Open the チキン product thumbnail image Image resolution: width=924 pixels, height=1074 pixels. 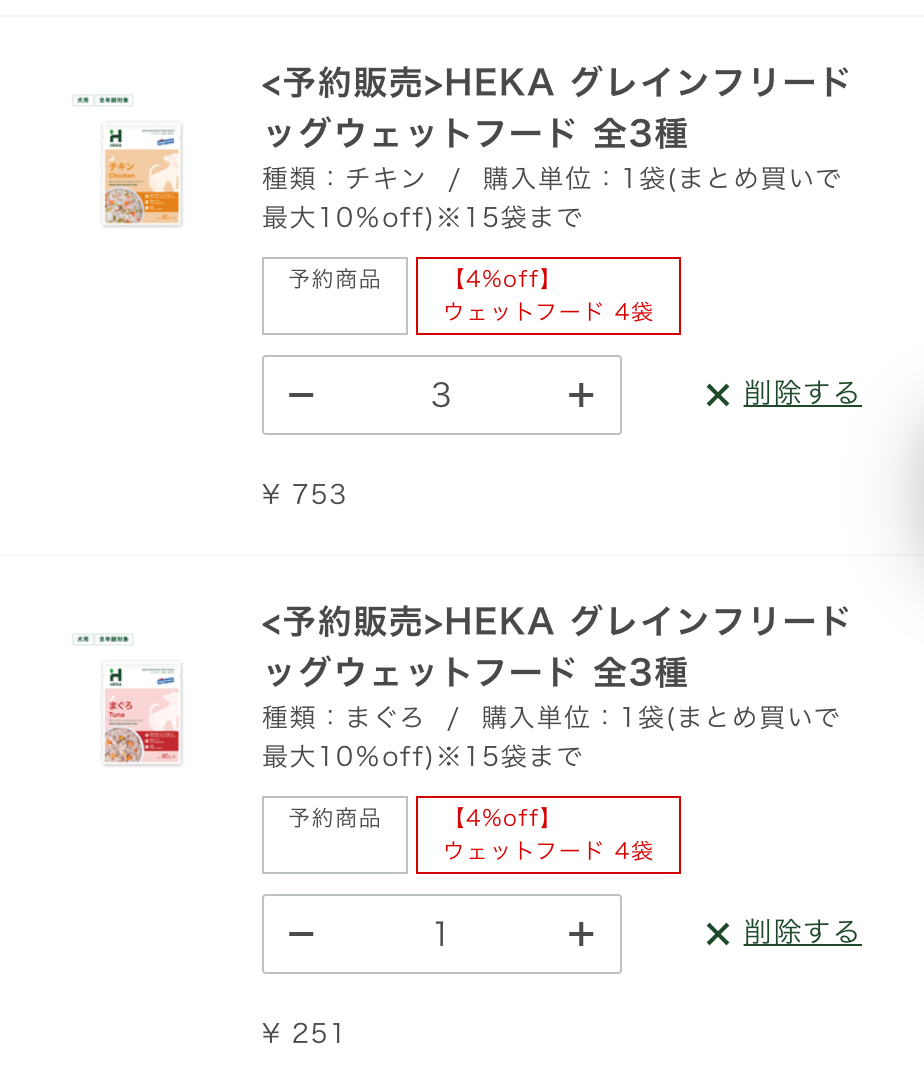[x=141, y=173]
